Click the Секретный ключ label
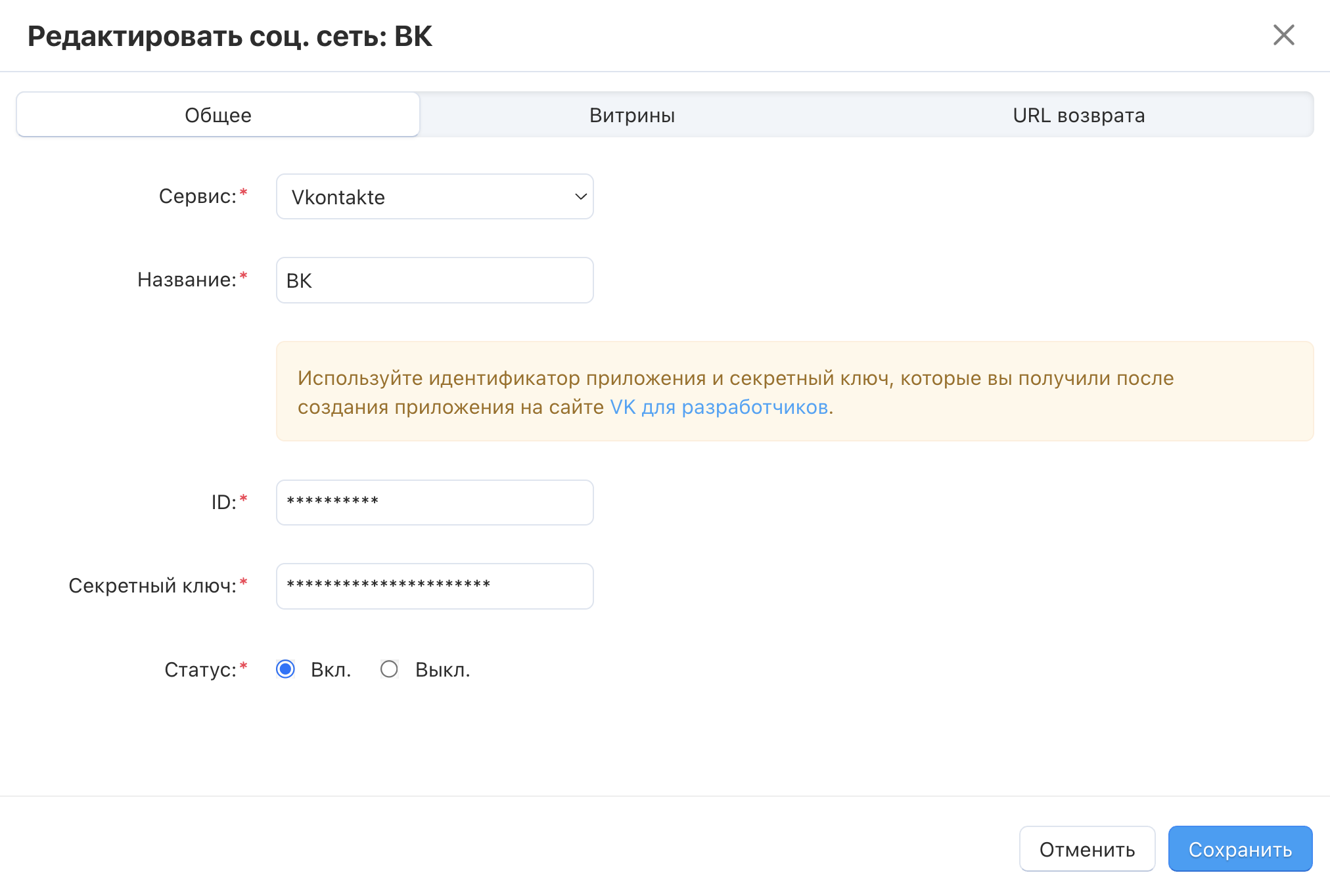The width and height of the screenshot is (1330, 896). [152, 585]
